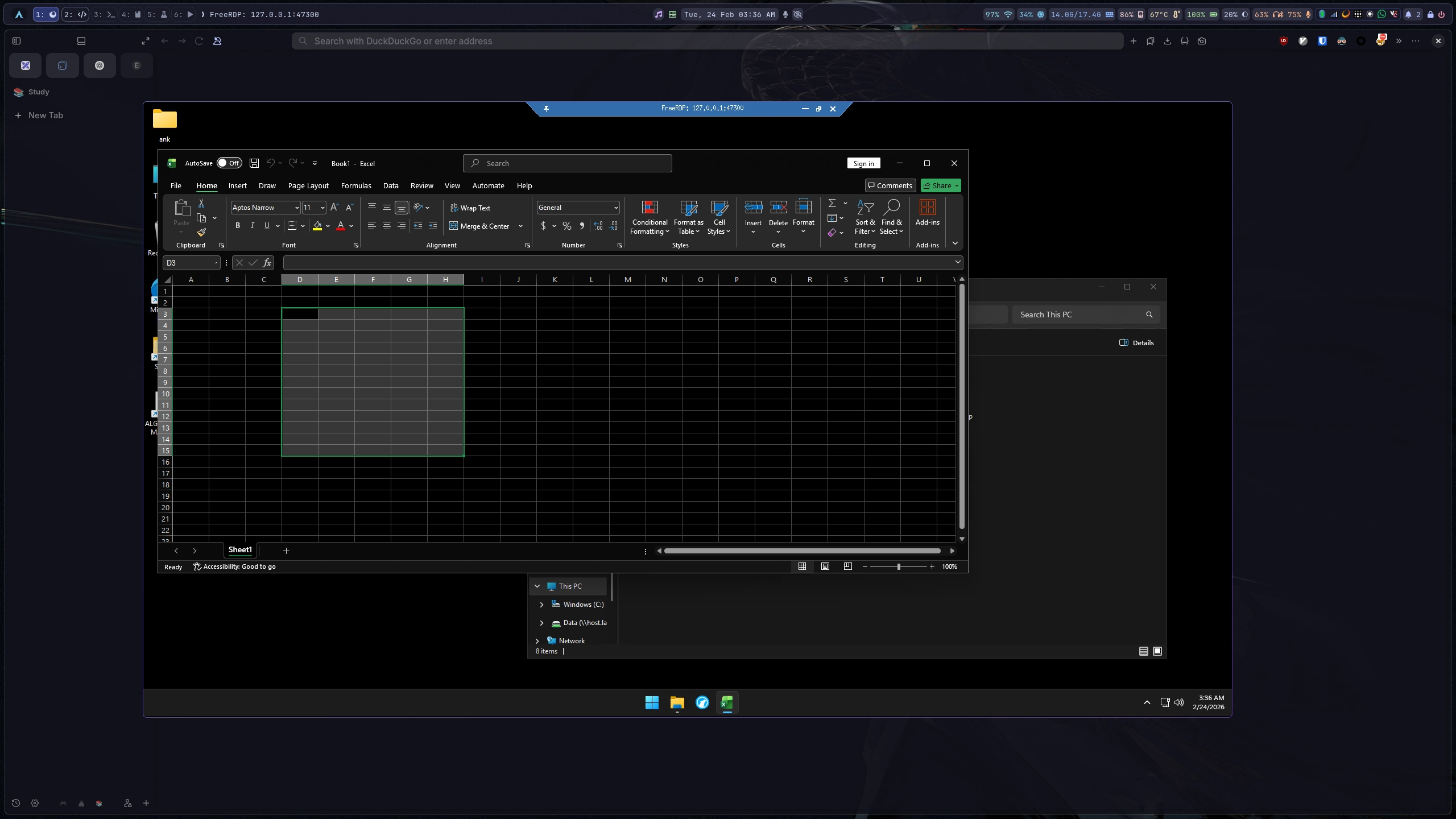Open the Formulas ribbon tab
The image size is (1456, 819).
(356, 186)
